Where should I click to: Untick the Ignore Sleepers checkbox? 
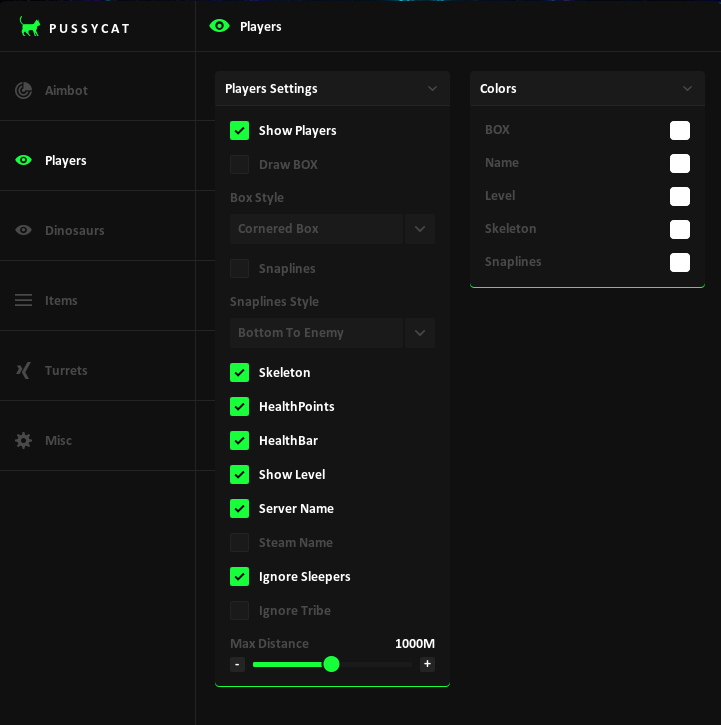(239, 577)
